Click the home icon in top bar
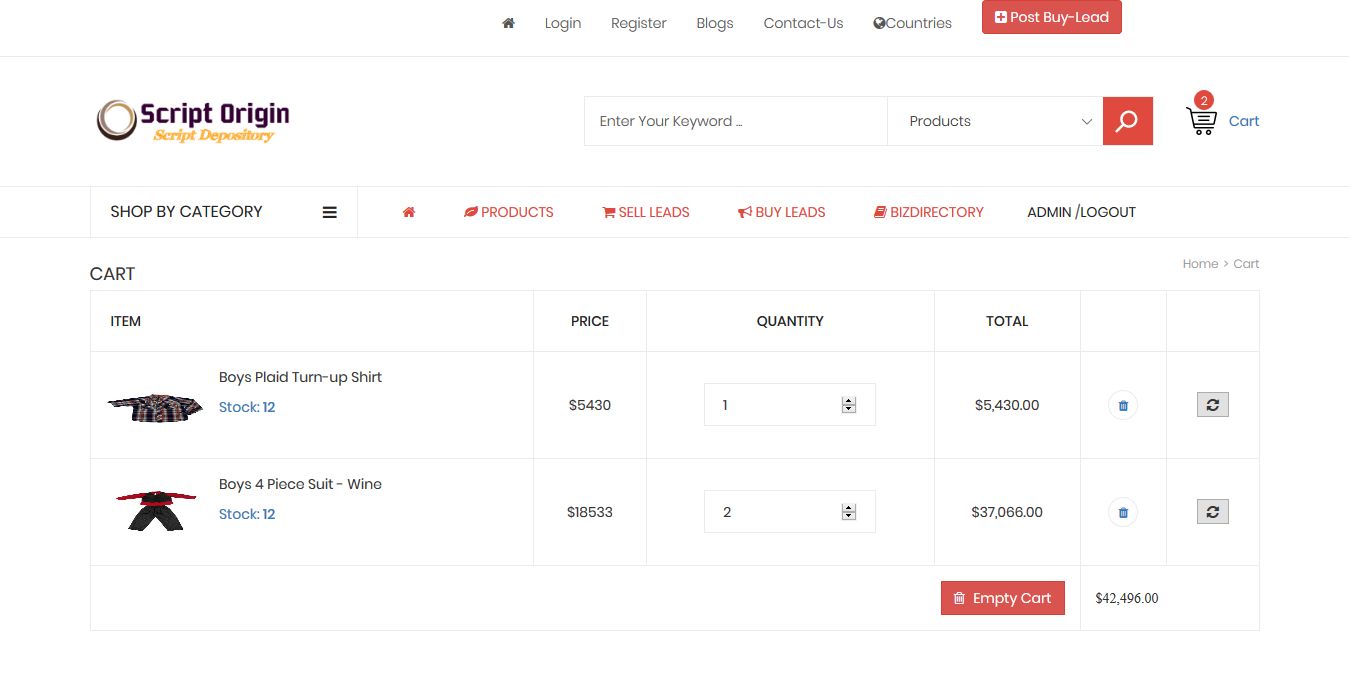 click(508, 23)
